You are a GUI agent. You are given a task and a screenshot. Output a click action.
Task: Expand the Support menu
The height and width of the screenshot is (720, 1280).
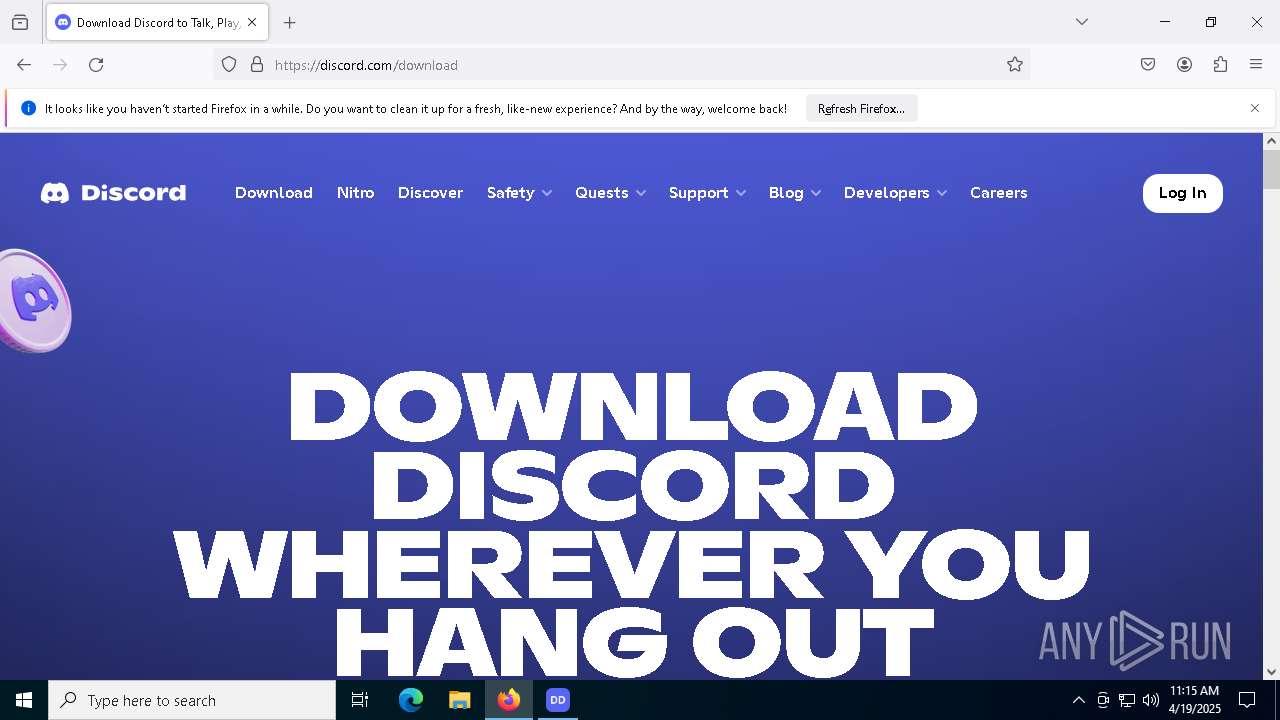point(707,193)
